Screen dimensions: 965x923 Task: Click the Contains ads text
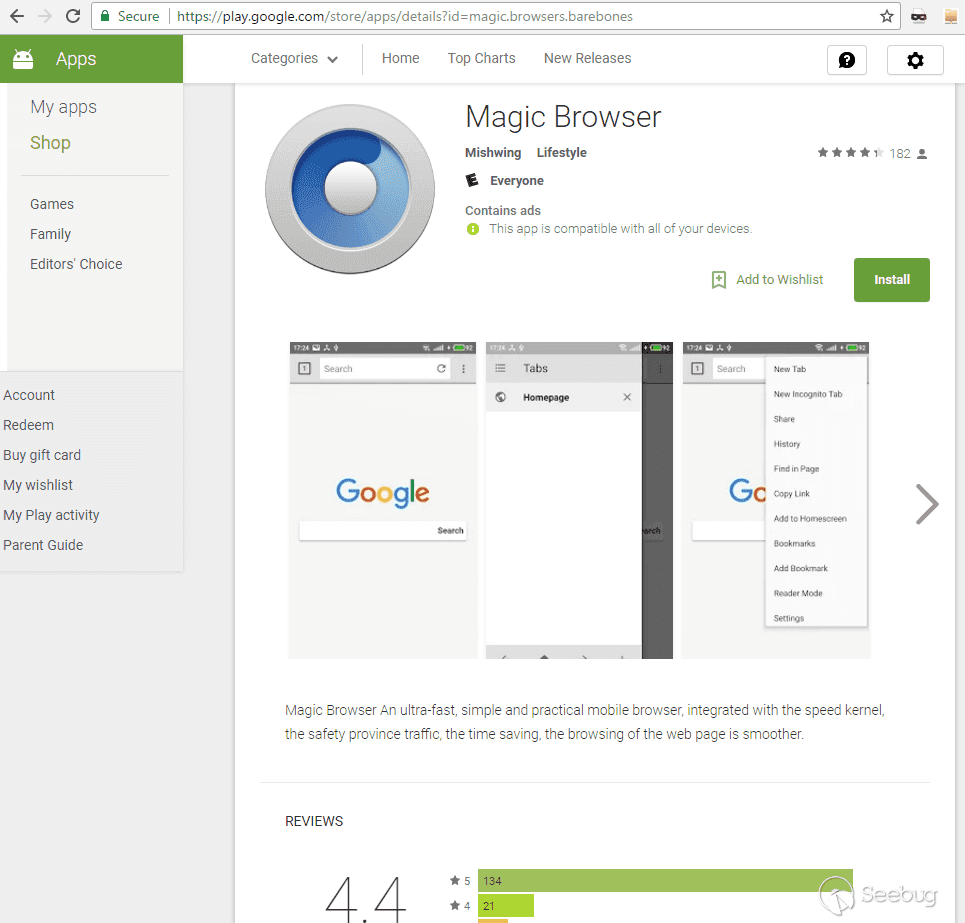[x=503, y=210]
